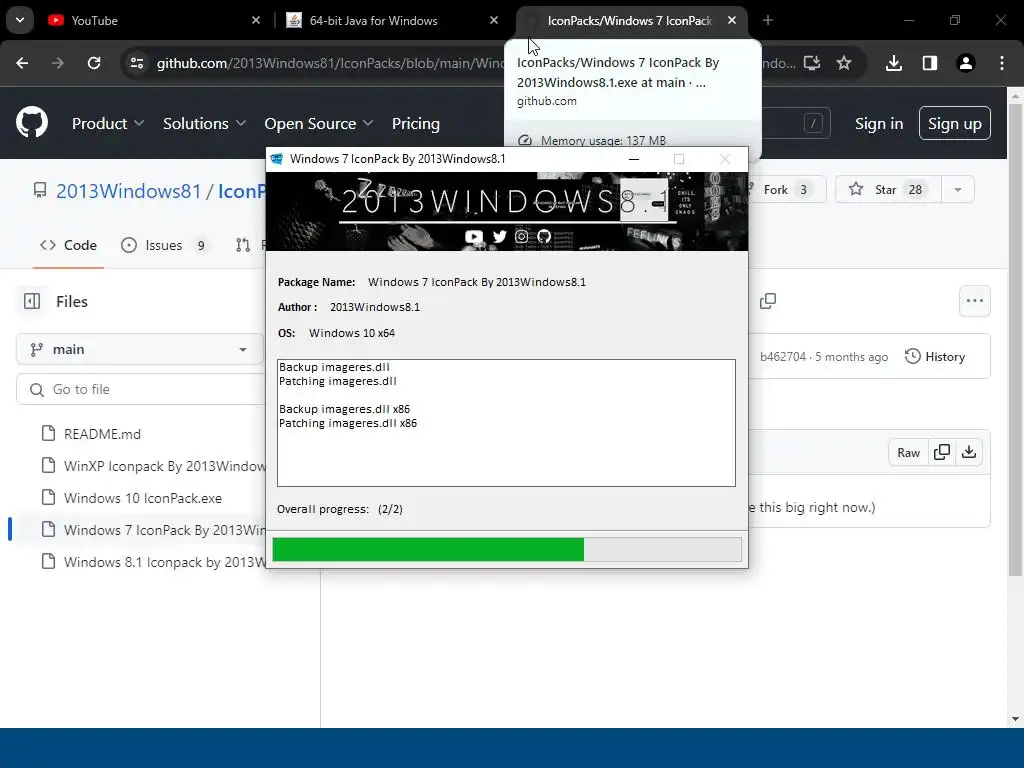Close the IconPacks GitHub tab

(x=732, y=20)
